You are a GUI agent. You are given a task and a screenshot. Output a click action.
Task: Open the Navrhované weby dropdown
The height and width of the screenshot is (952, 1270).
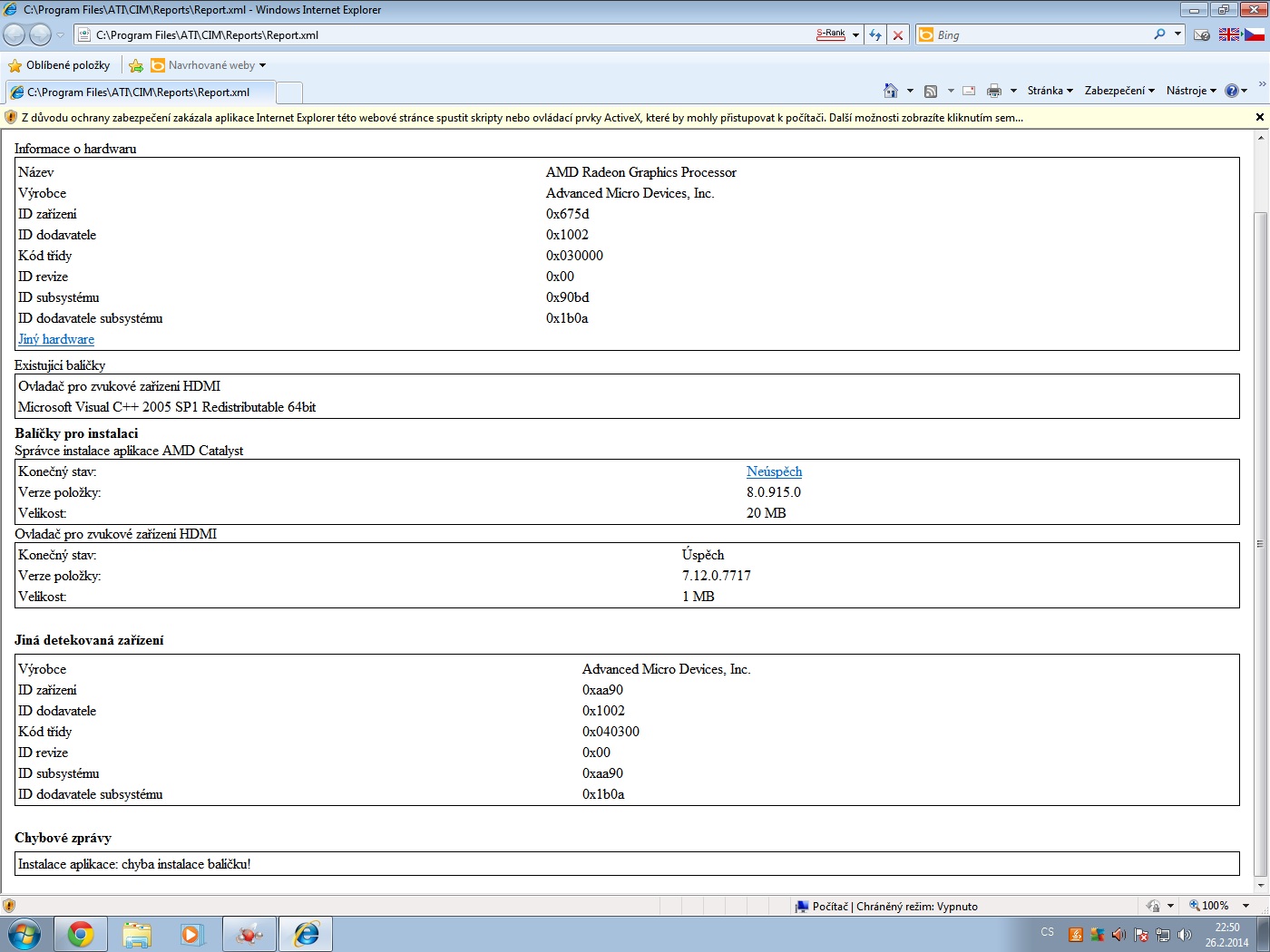point(209,65)
